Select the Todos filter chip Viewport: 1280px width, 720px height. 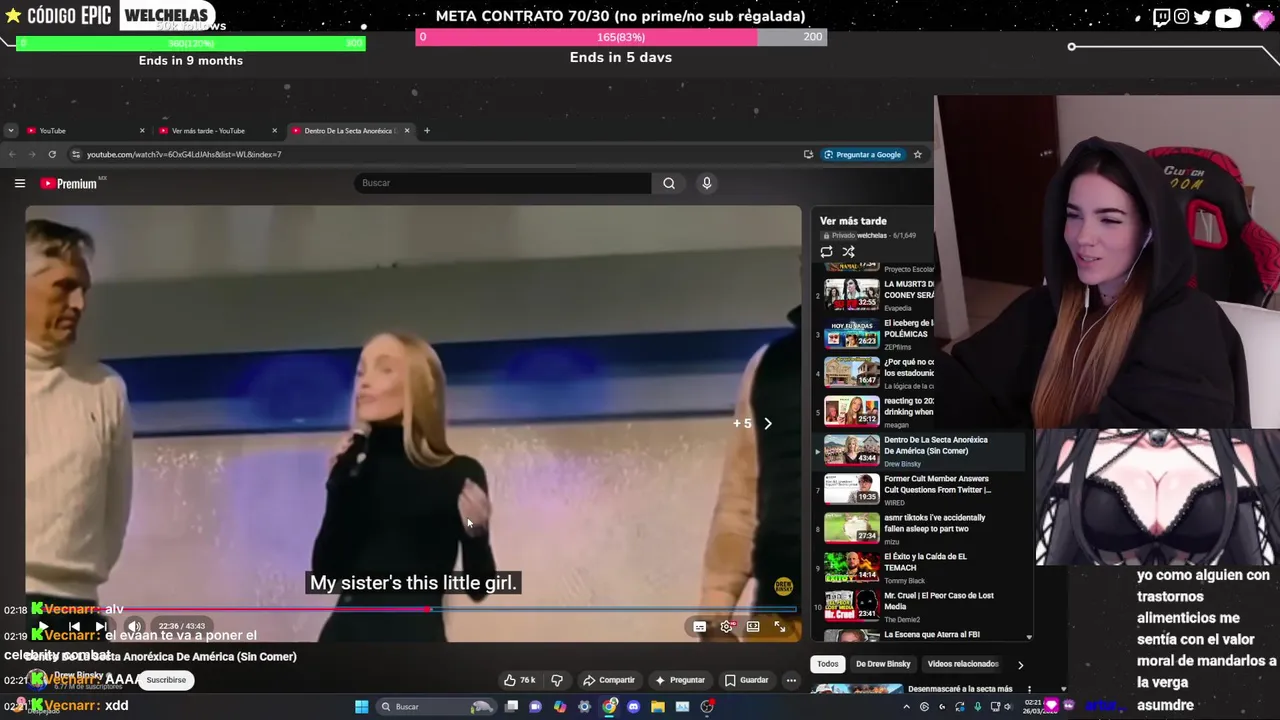(828, 664)
